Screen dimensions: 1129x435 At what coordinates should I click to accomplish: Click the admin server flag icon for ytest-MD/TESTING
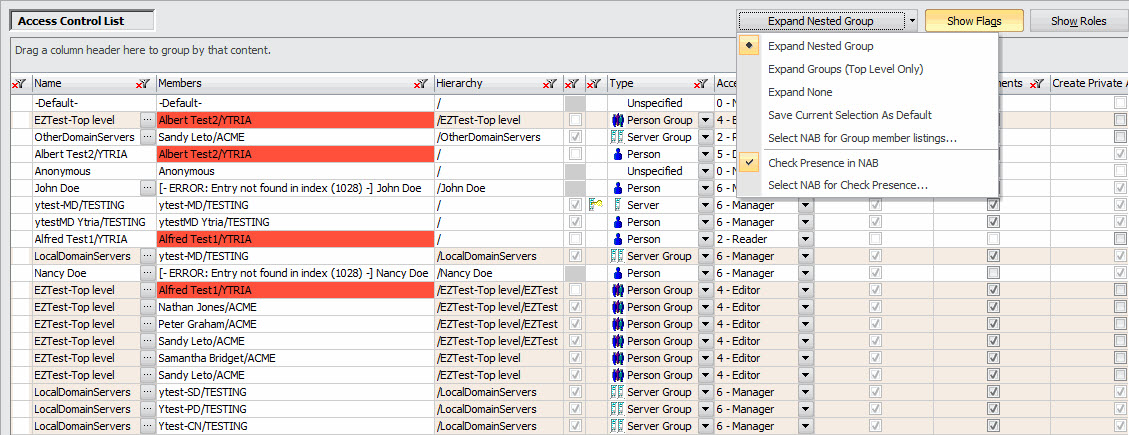pos(594,205)
